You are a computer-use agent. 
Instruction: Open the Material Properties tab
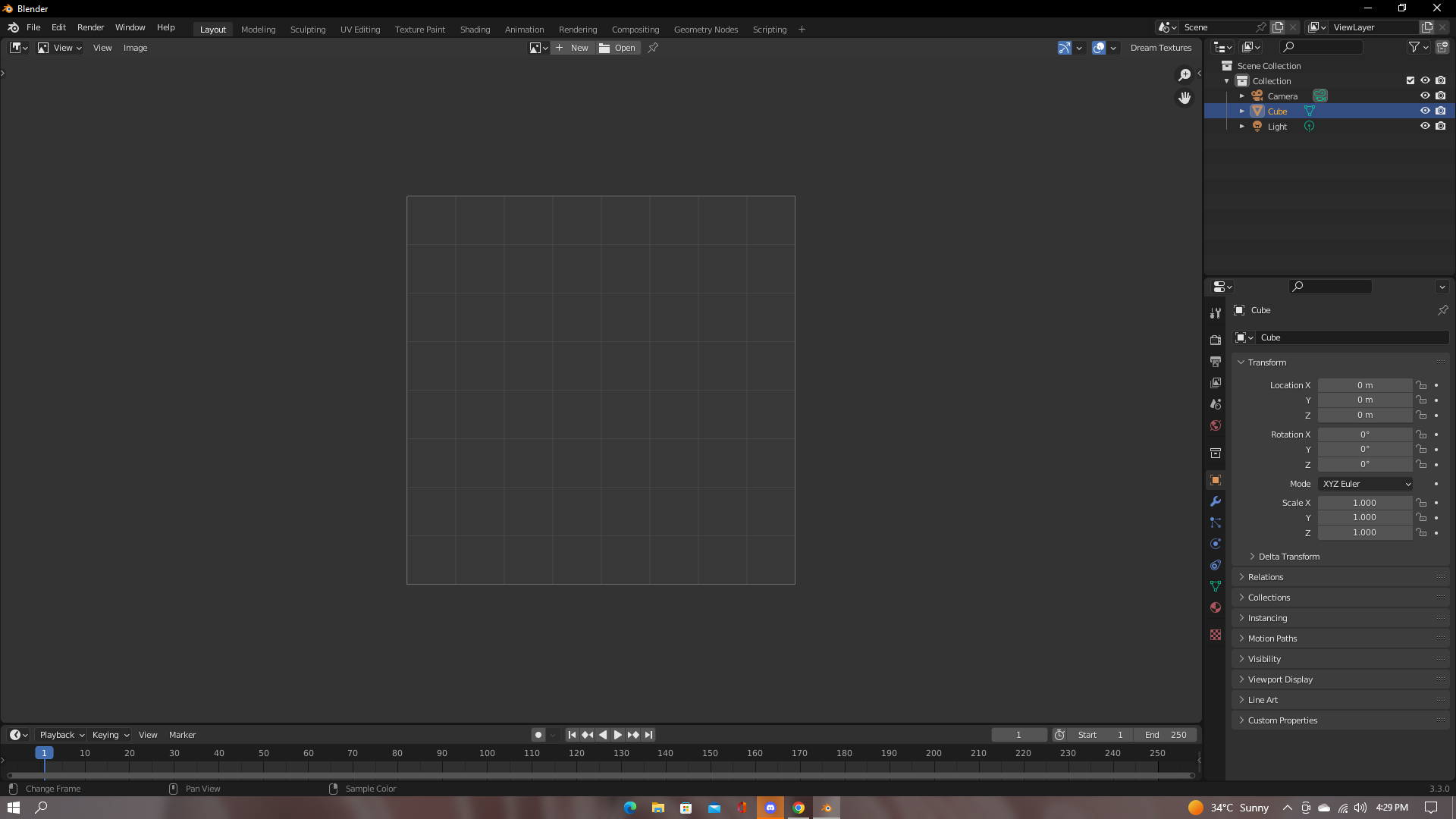pos(1215,607)
